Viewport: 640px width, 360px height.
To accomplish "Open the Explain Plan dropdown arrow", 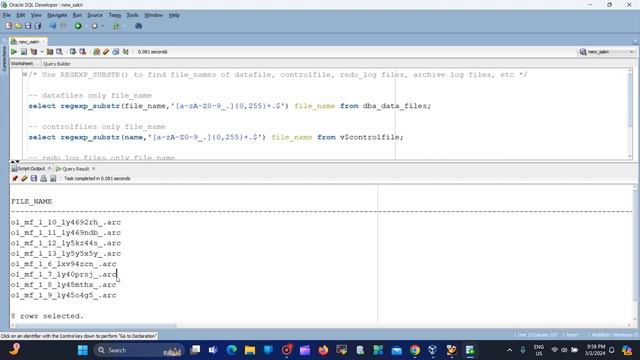I will [42, 52].
